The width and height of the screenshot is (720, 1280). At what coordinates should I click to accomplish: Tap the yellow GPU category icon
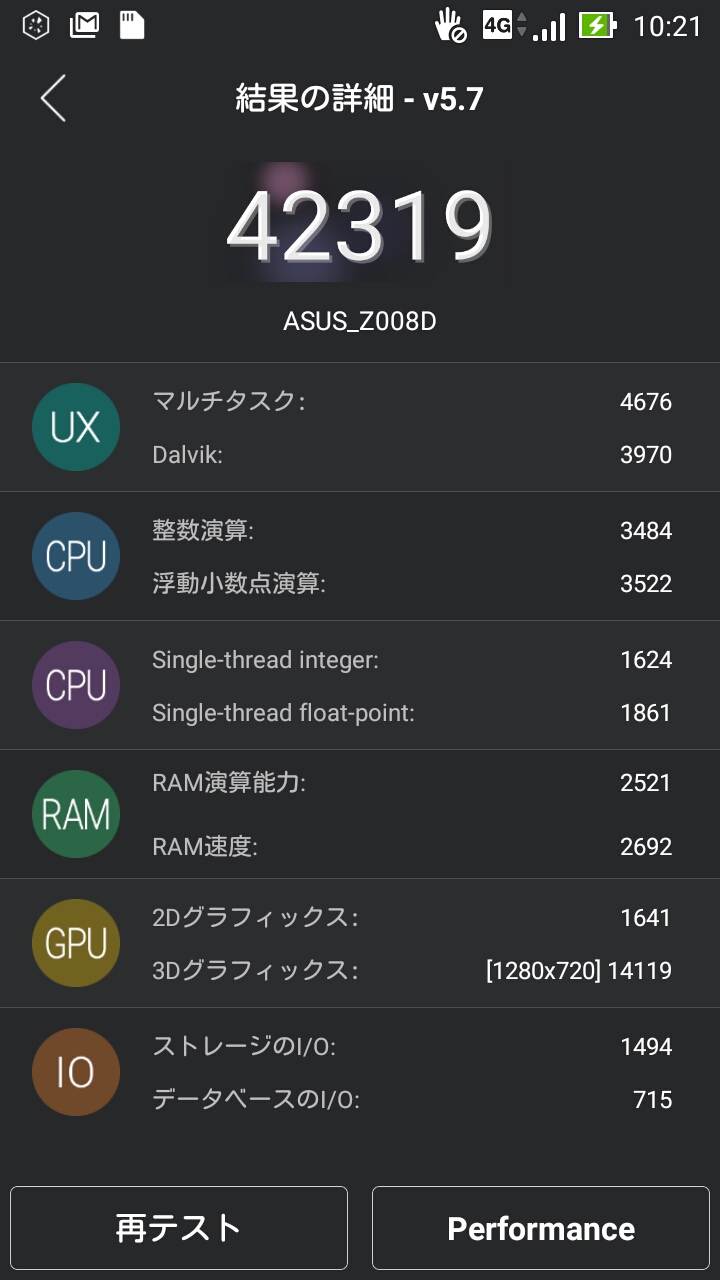coord(76,943)
